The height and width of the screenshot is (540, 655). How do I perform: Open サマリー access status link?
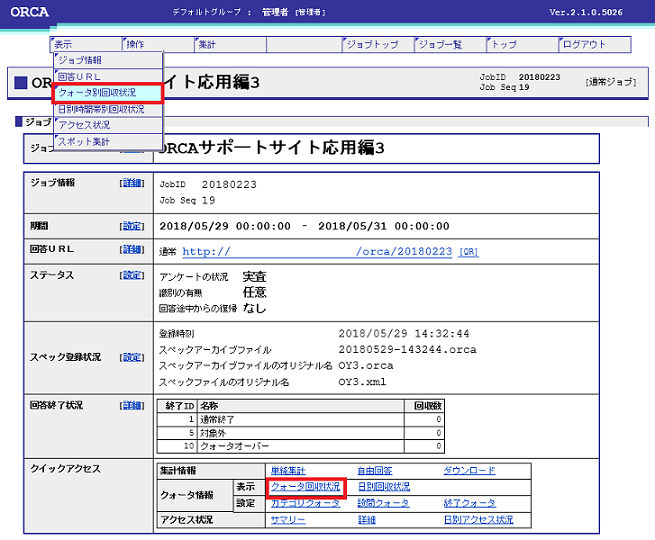pyautogui.click(x=288, y=520)
